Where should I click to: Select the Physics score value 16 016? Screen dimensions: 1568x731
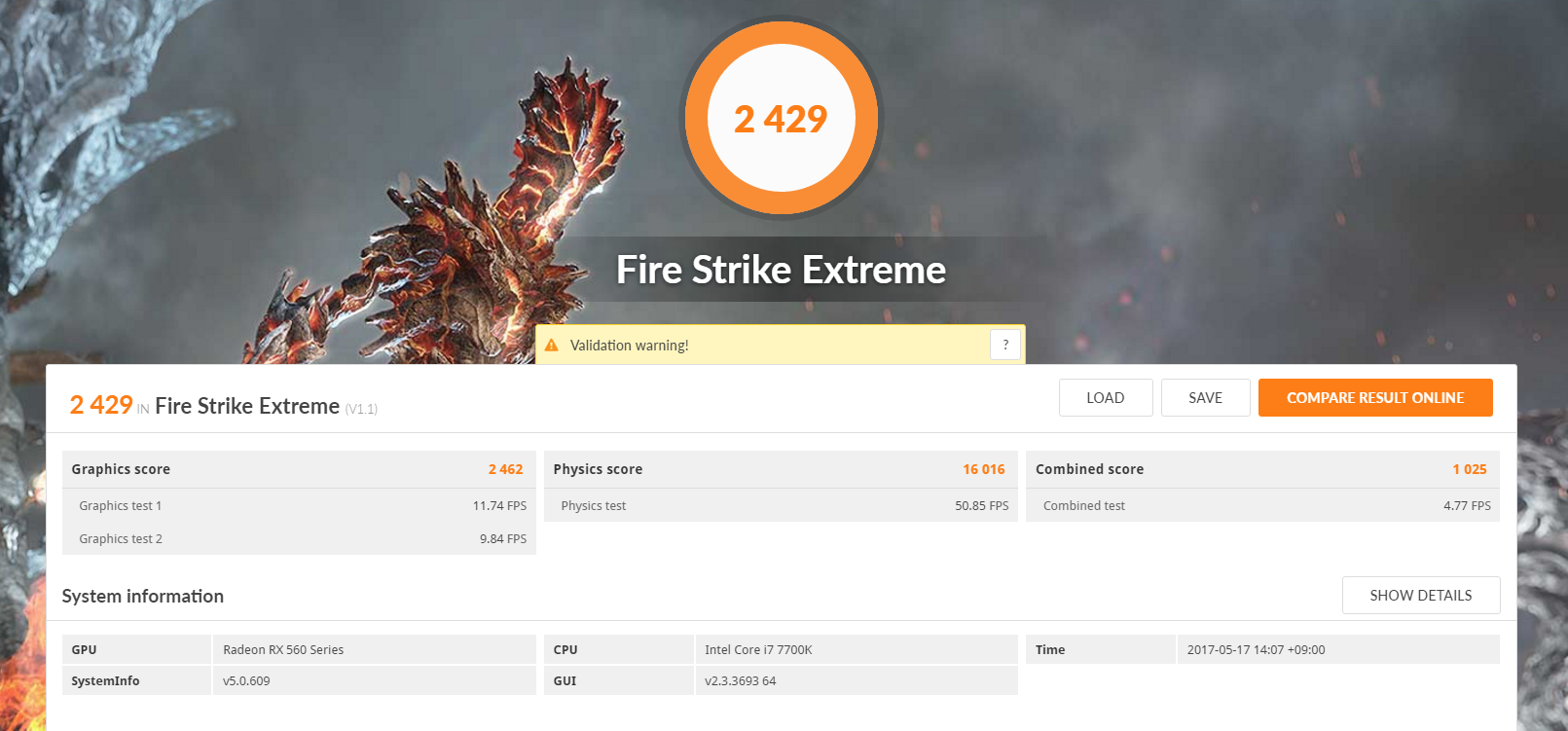[984, 469]
